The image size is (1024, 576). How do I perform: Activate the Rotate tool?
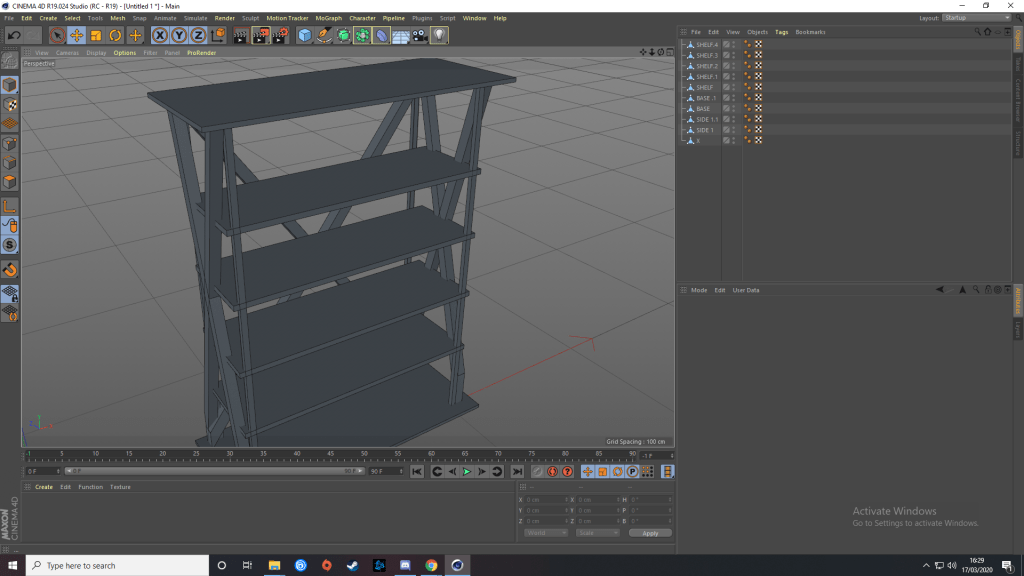pos(116,36)
